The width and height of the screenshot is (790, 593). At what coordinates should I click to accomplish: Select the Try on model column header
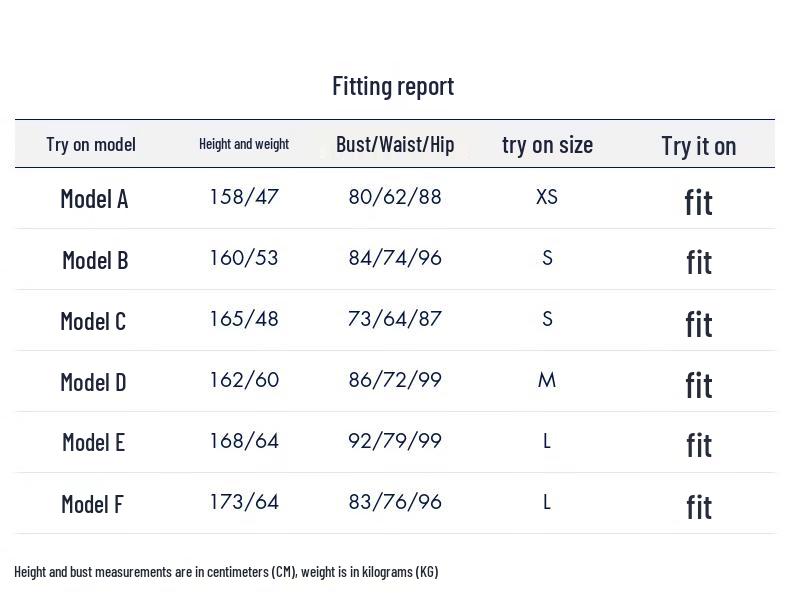coord(91,144)
